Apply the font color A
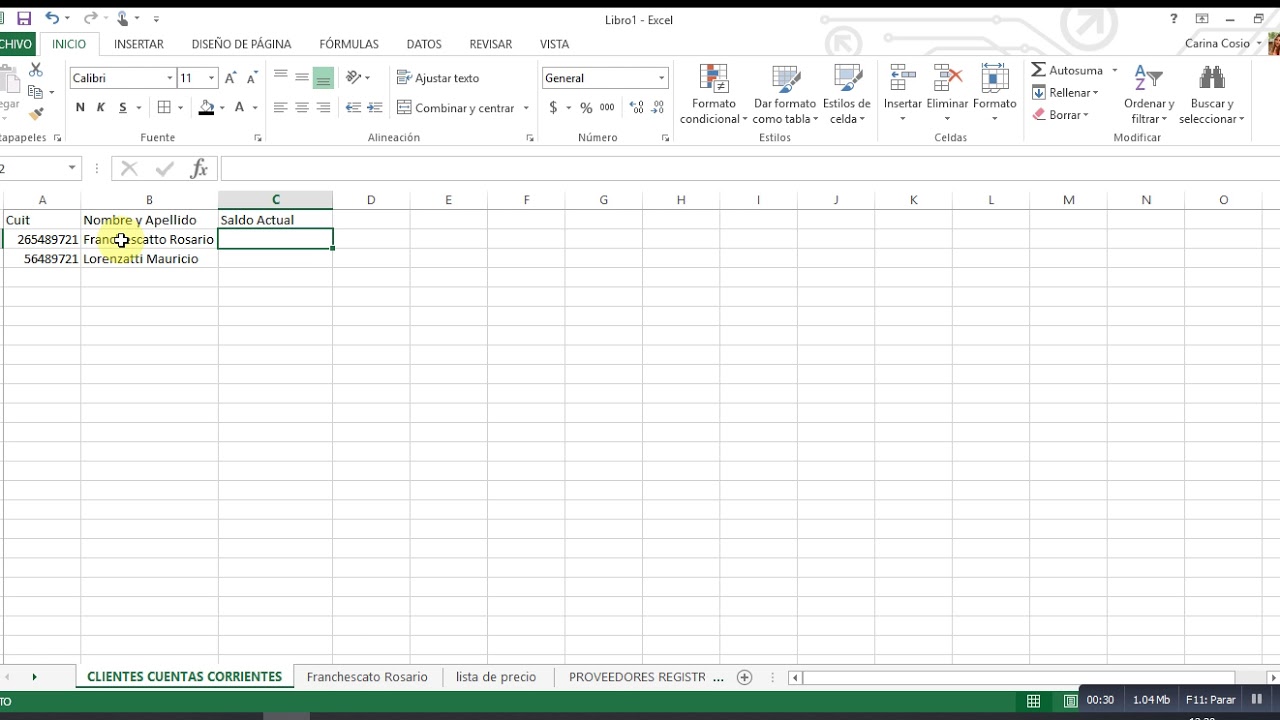Image resolution: width=1280 pixels, height=720 pixels. click(x=239, y=108)
